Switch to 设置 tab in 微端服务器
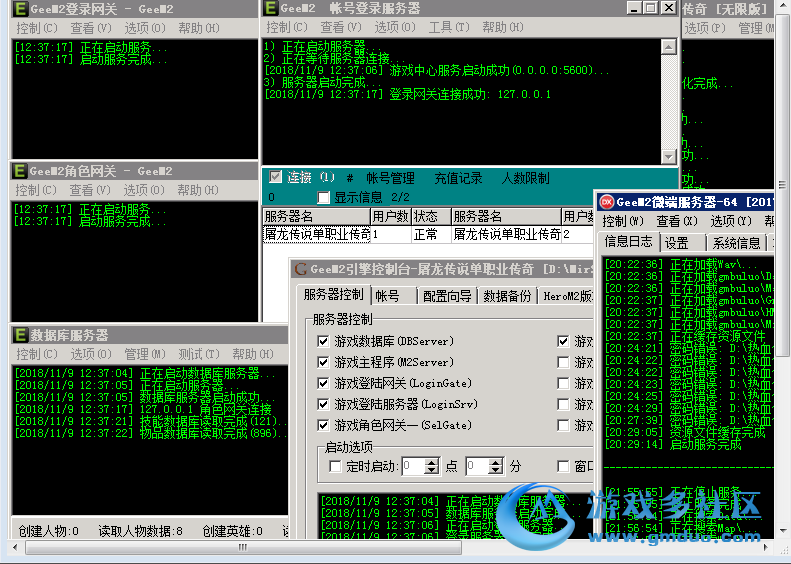This screenshot has width=791, height=564. click(x=682, y=243)
